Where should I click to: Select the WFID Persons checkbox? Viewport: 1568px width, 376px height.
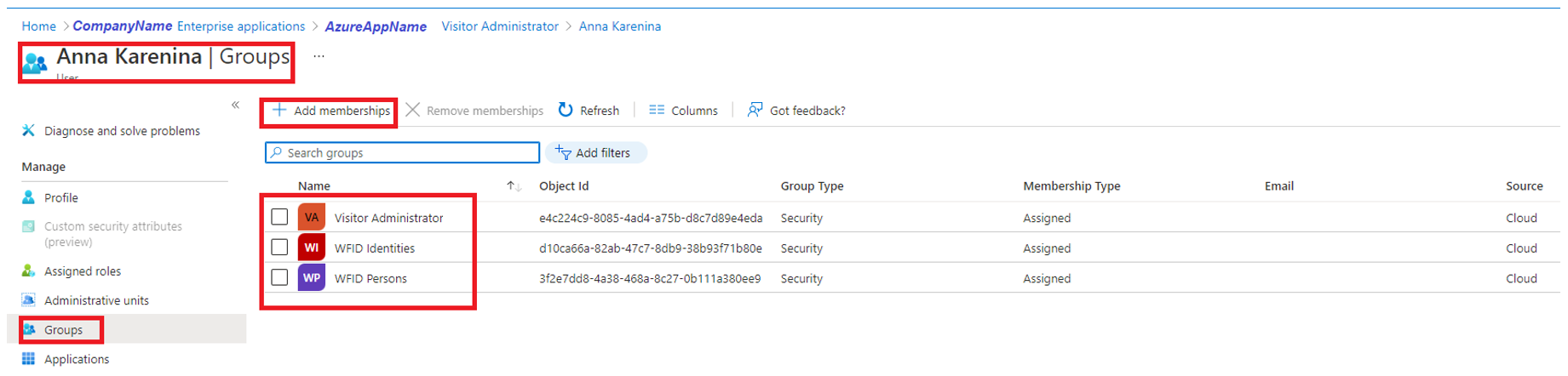tap(279, 277)
